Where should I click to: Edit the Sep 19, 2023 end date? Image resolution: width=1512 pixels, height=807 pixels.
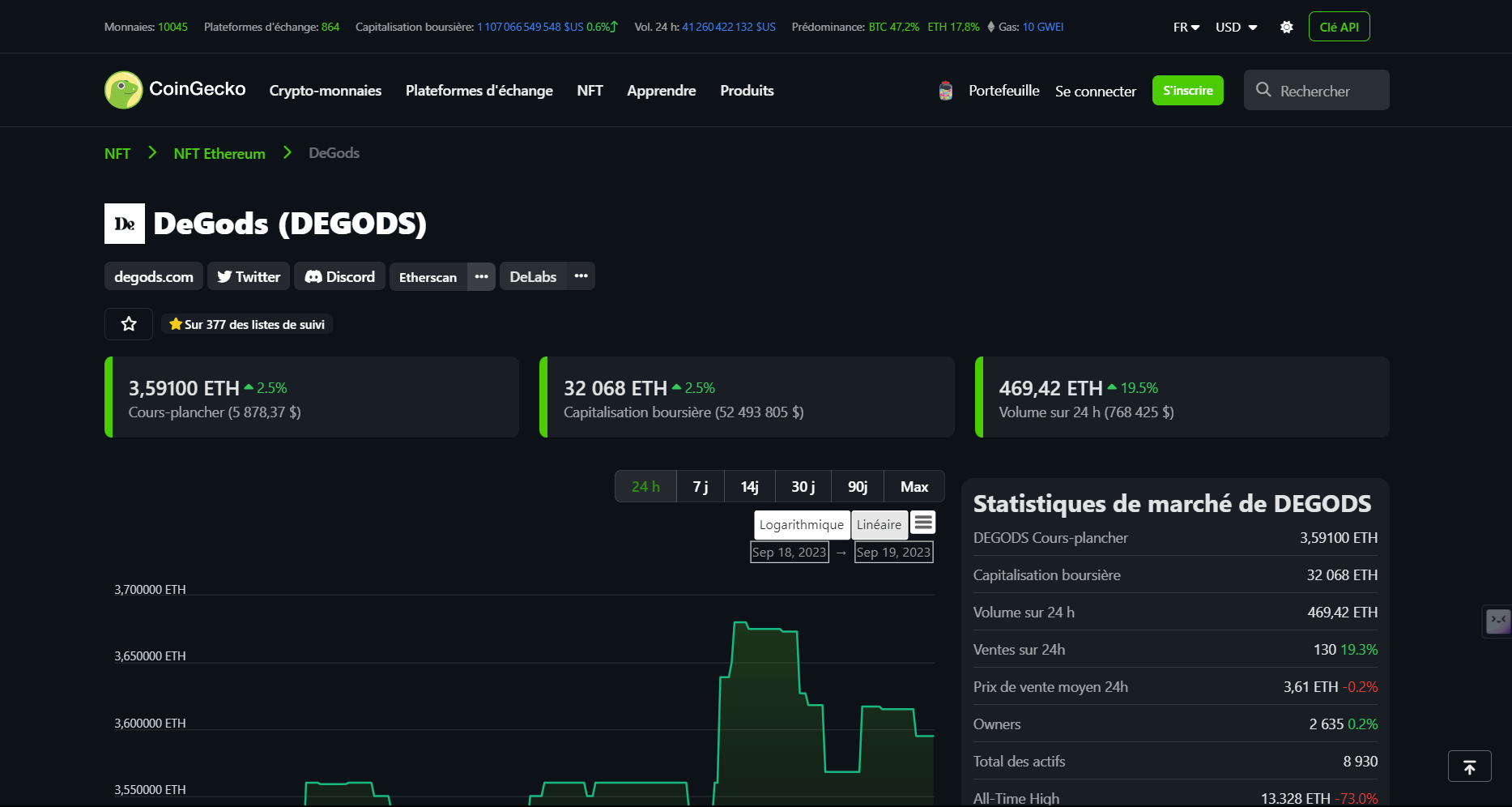(894, 552)
